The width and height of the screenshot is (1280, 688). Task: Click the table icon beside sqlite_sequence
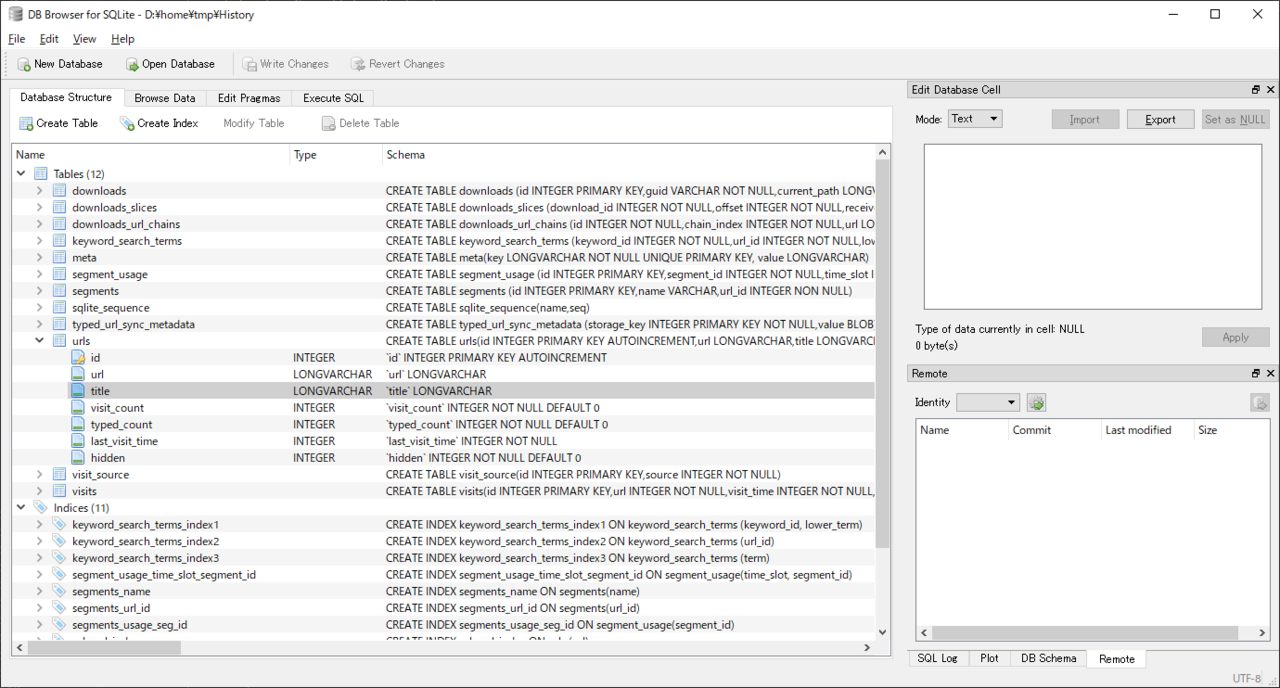click(x=59, y=307)
